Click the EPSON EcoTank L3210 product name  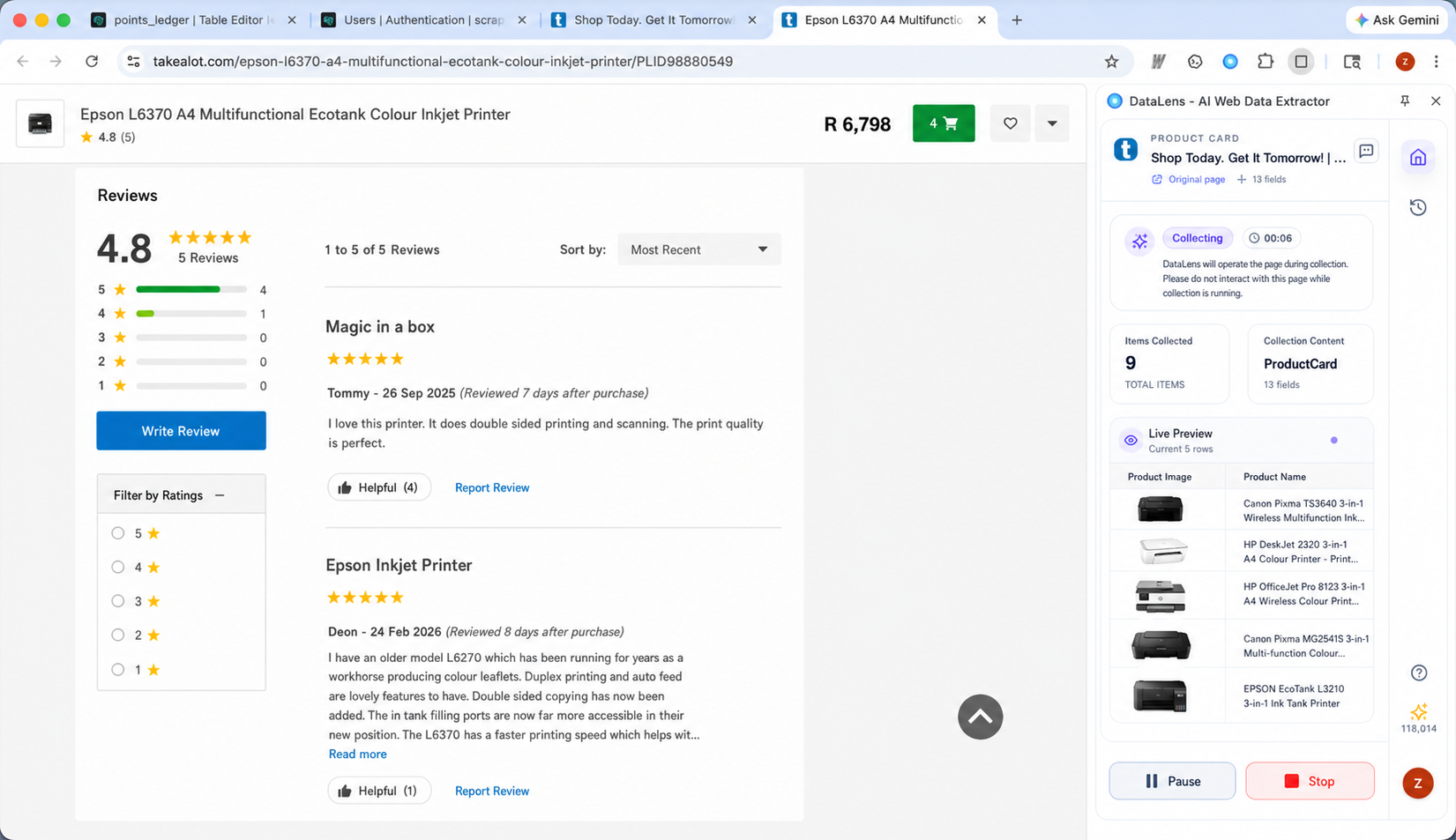pyautogui.click(x=1293, y=696)
